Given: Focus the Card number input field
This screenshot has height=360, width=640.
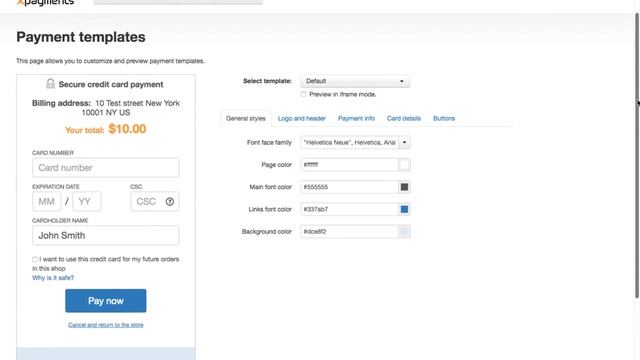Looking at the screenshot, I should [106, 168].
